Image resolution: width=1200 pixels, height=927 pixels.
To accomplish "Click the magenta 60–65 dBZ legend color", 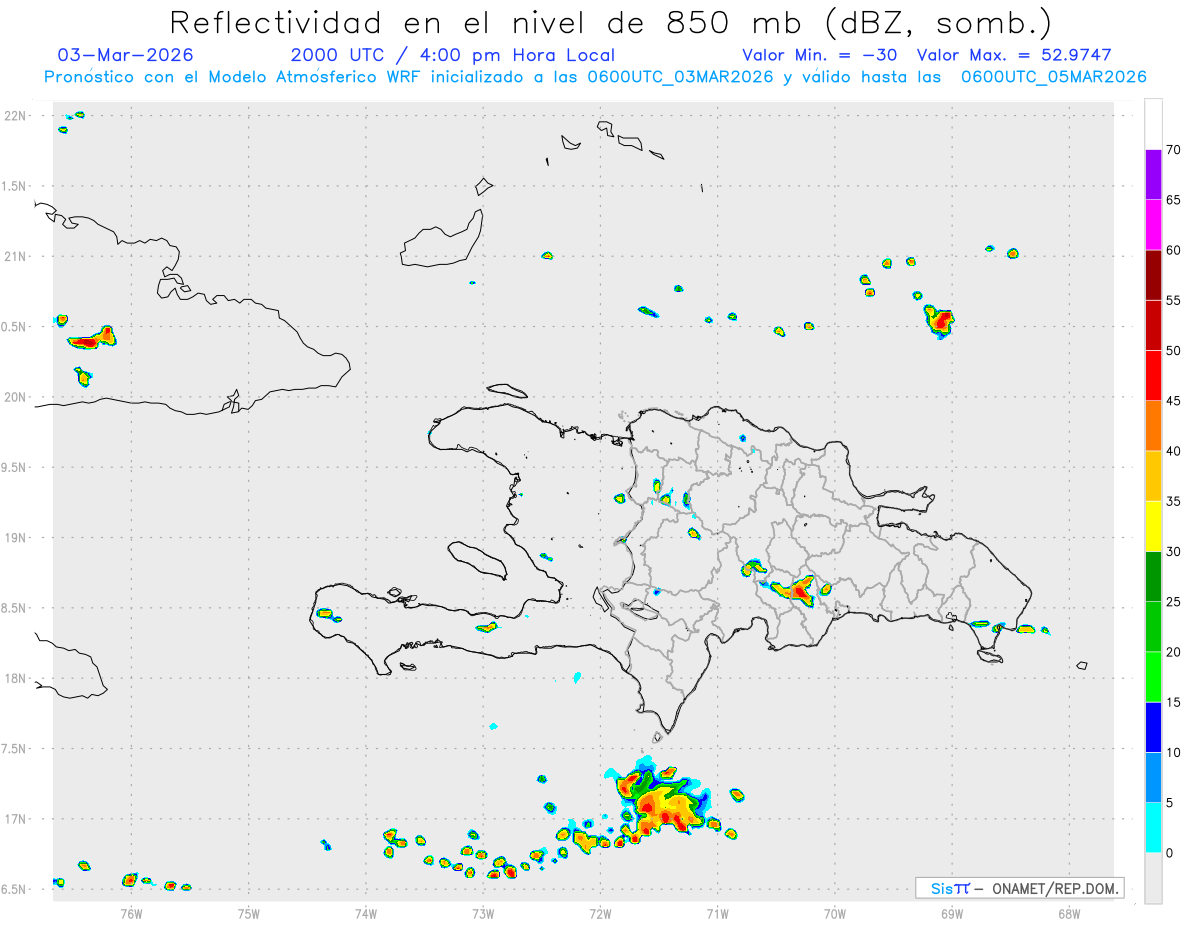I will 1153,225.
